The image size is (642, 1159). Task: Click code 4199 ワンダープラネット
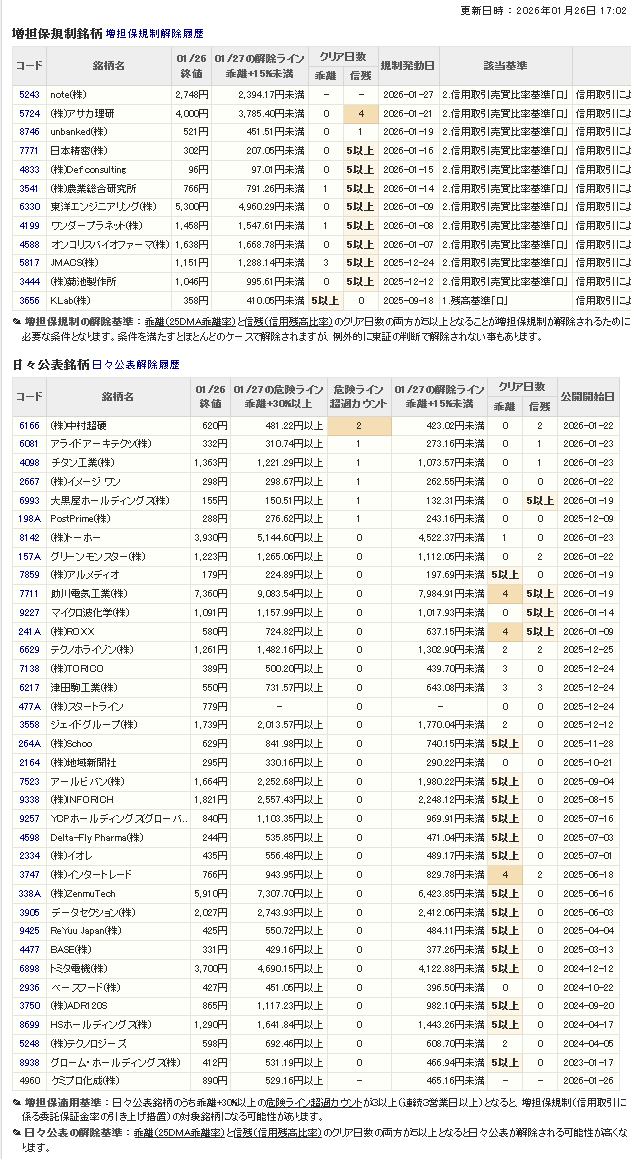coord(29,225)
